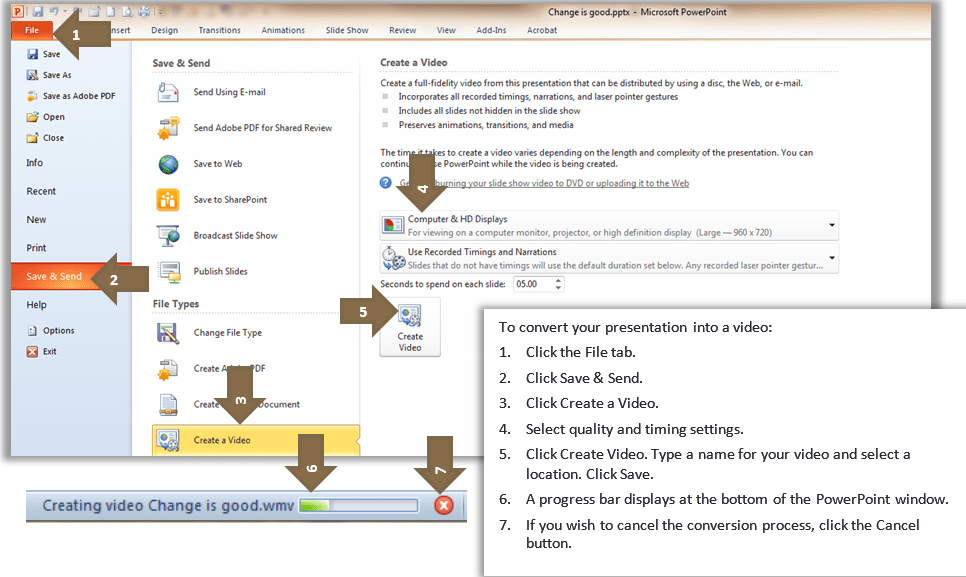The width and height of the screenshot is (966, 577).
Task: Expand the Computer & HD Displays dropdown
Action: coord(831,225)
